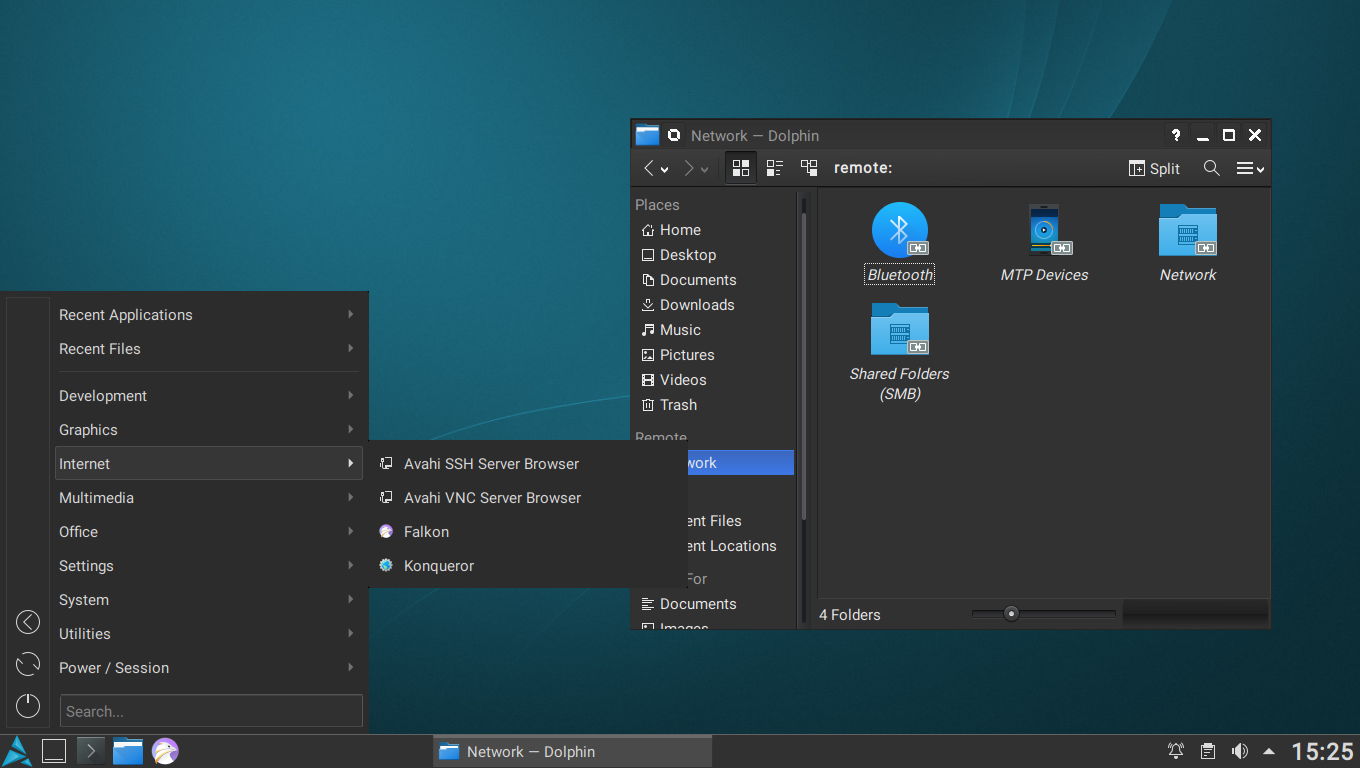The image size is (1360, 768).
Task: Open the Trash entry in Places
Action: tap(677, 404)
